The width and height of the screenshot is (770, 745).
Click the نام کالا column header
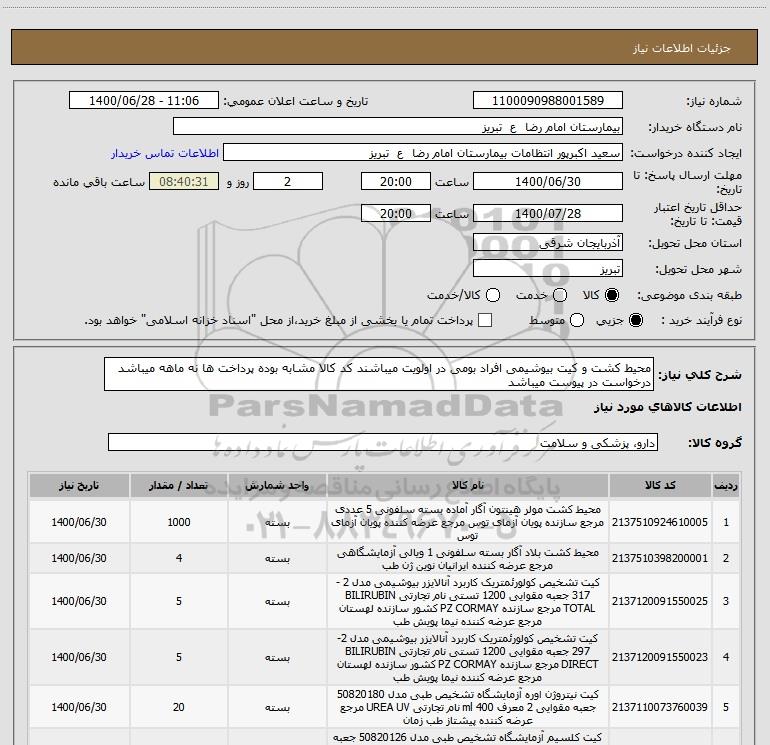pos(468,485)
